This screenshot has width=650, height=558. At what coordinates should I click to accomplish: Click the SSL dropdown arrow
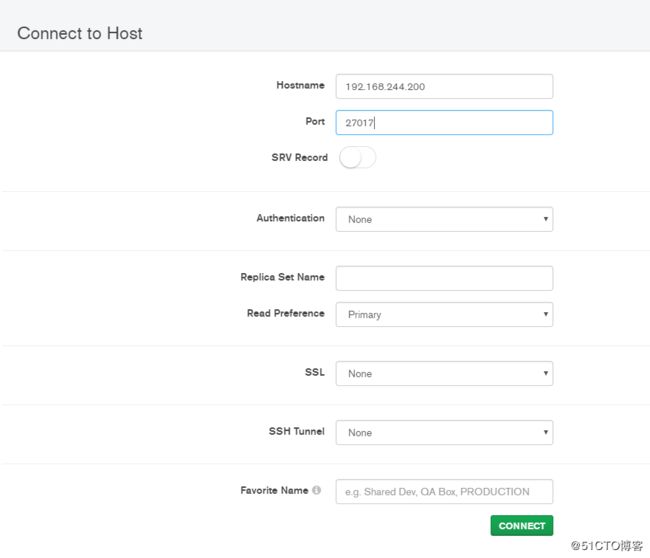pos(546,373)
